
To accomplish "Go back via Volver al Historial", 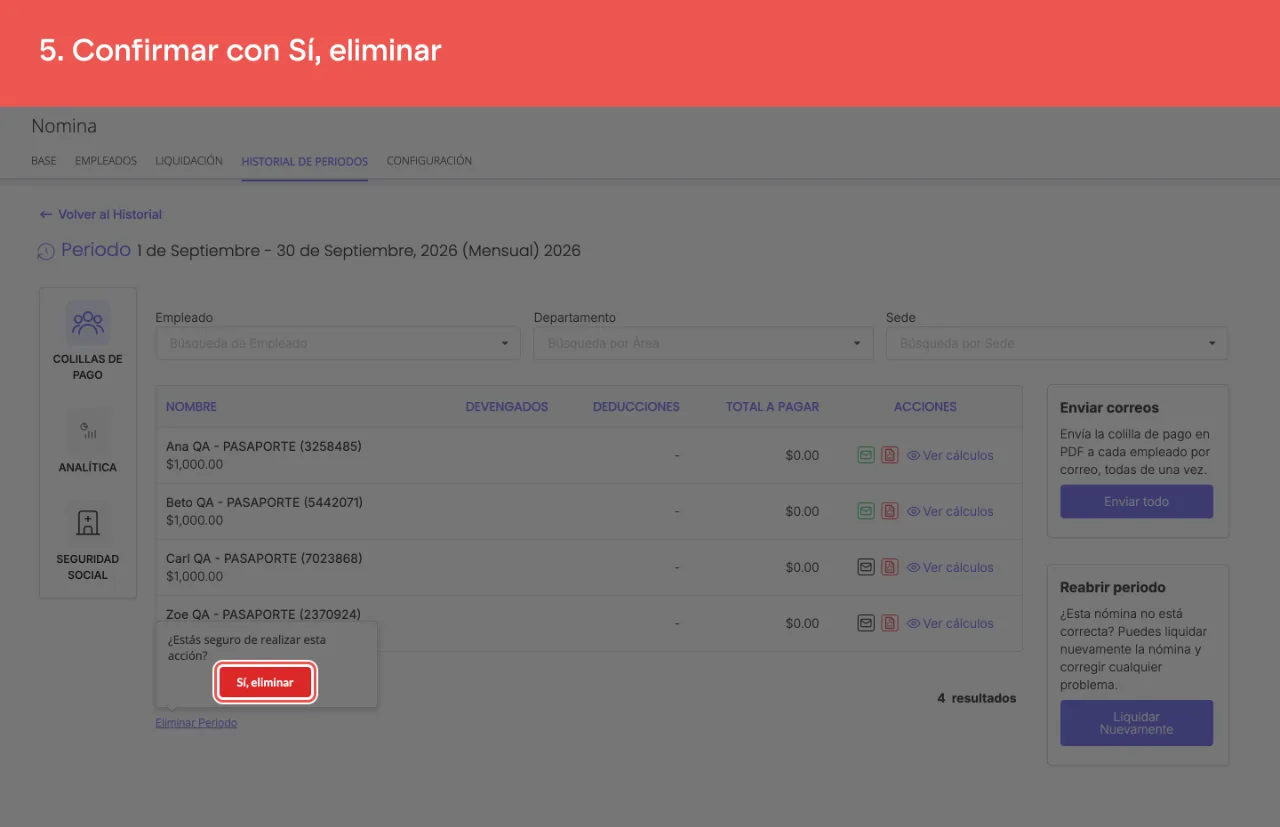I will [100, 214].
